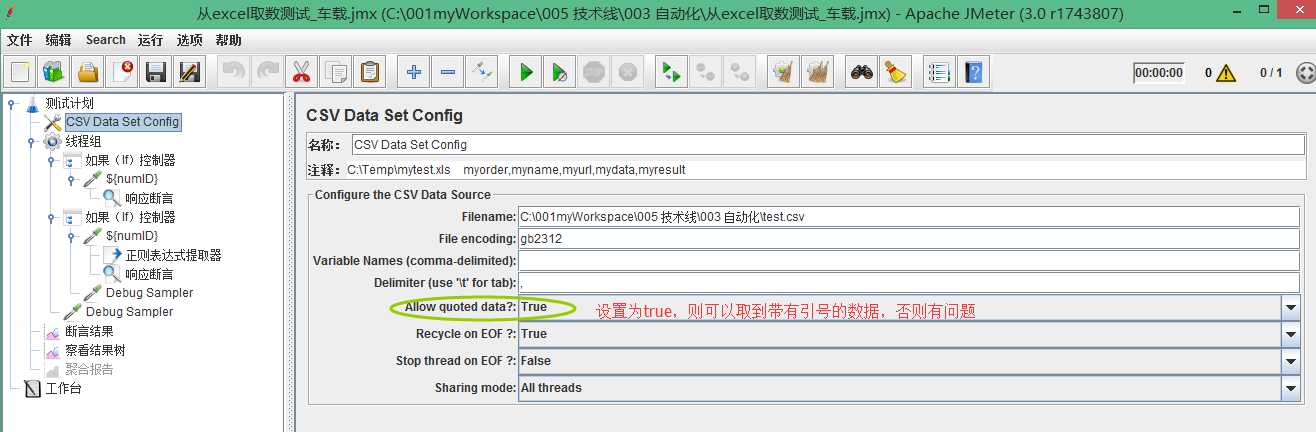Open the Stop thread on EOF dropdown

(1292, 360)
